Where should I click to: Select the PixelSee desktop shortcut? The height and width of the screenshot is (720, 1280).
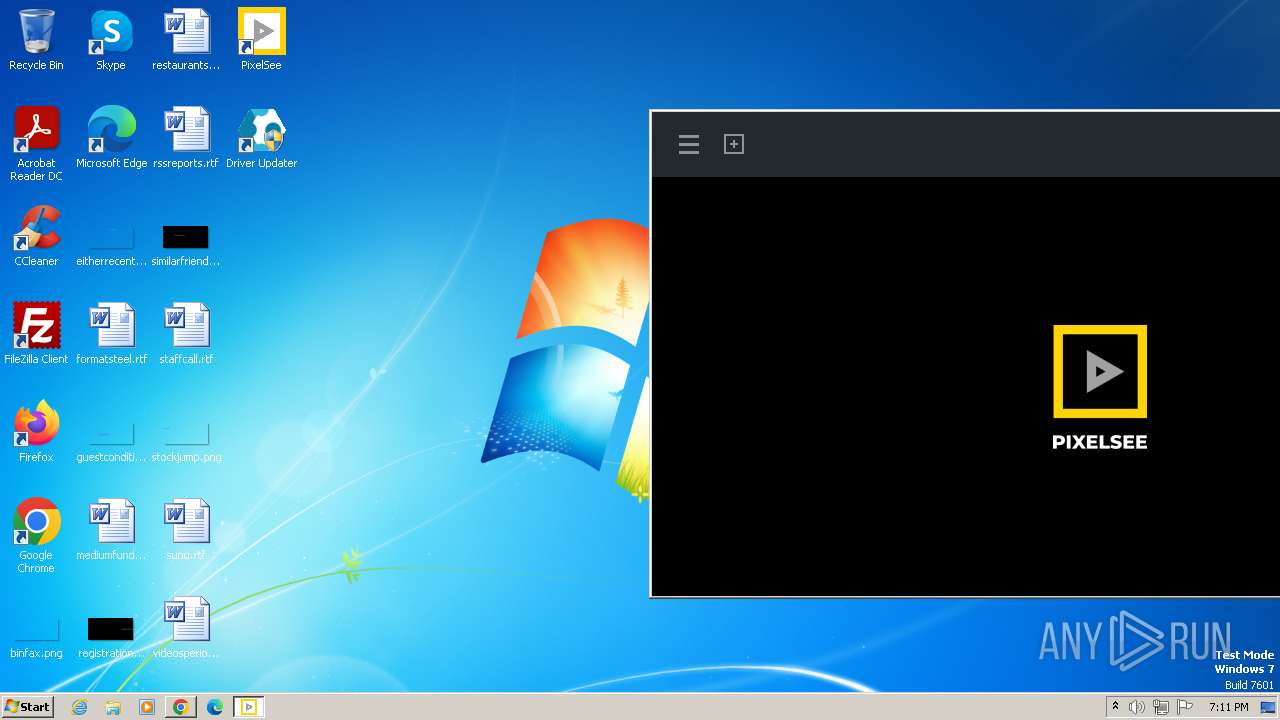tap(261, 40)
